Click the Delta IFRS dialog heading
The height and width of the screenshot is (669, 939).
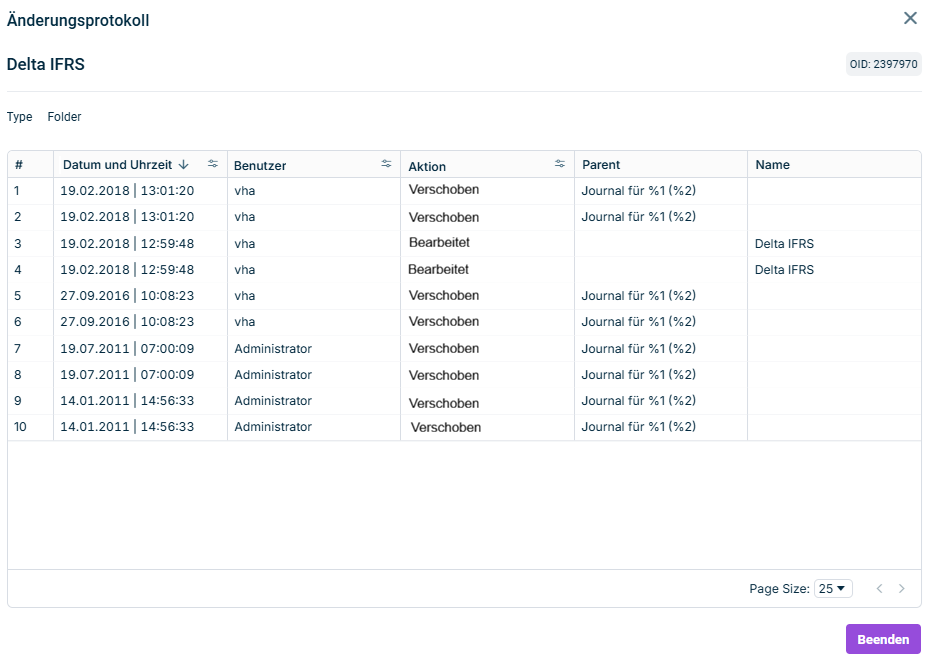pyautogui.click(x=46, y=65)
